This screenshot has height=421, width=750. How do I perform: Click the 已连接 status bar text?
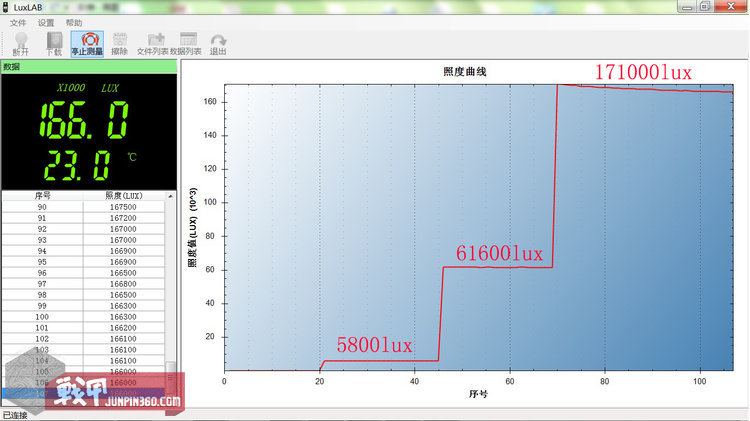click(15, 415)
